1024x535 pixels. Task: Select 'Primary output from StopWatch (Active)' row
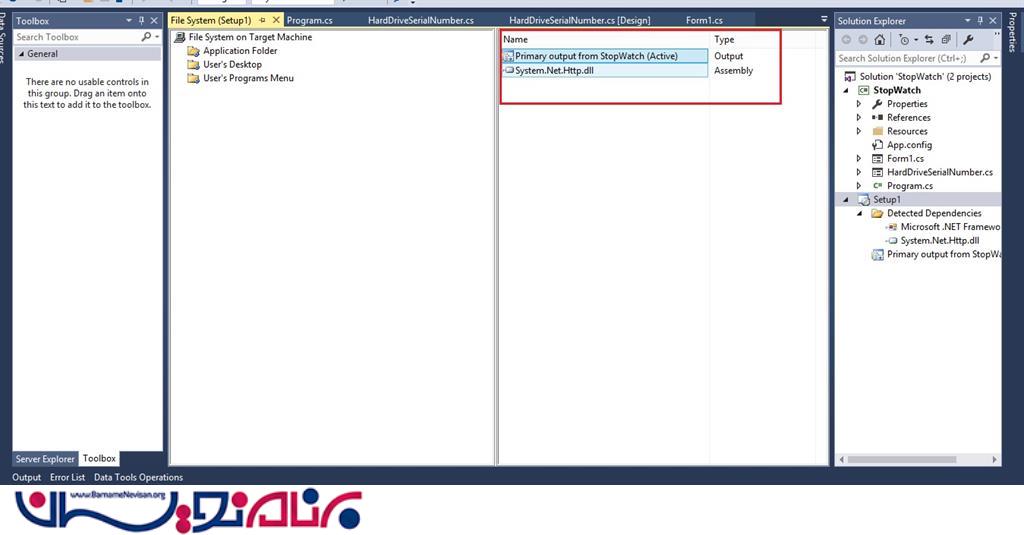pyautogui.click(x=605, y=56)
